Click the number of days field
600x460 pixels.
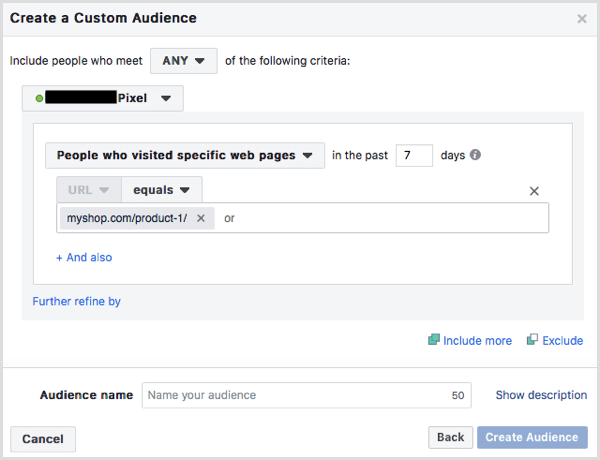[x=413, y=155]
